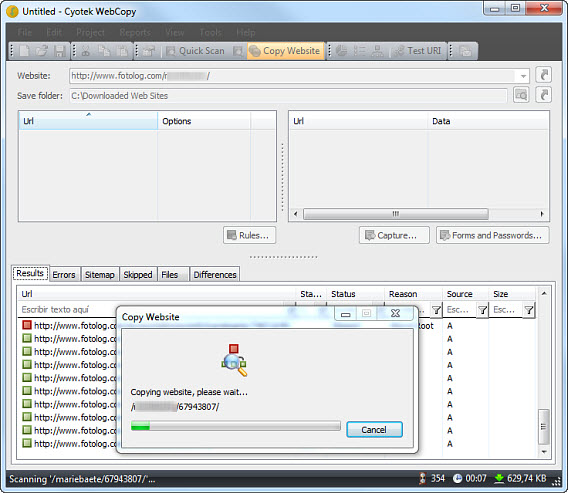Sort results by Reason column
Image resolution: width=568 pixels, height=493 pixels.
[413, 294]
